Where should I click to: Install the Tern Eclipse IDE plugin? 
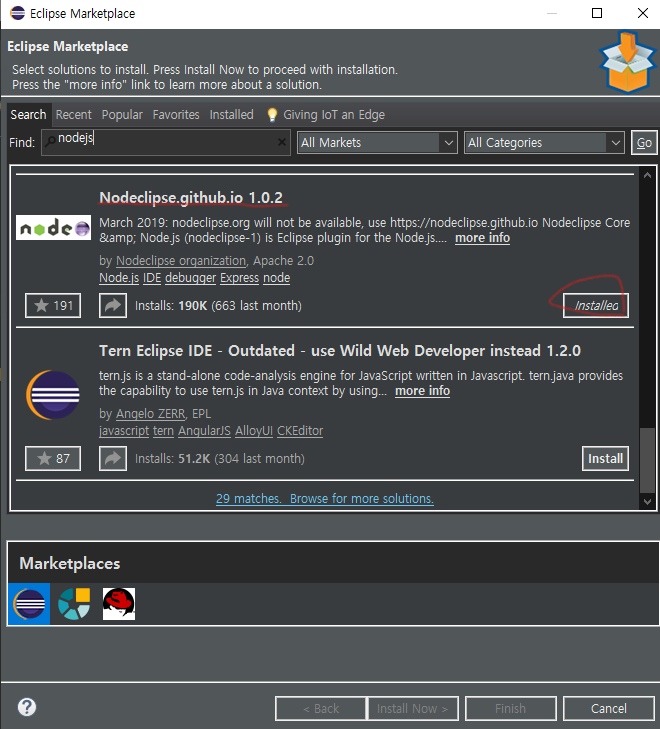point(605,458)
